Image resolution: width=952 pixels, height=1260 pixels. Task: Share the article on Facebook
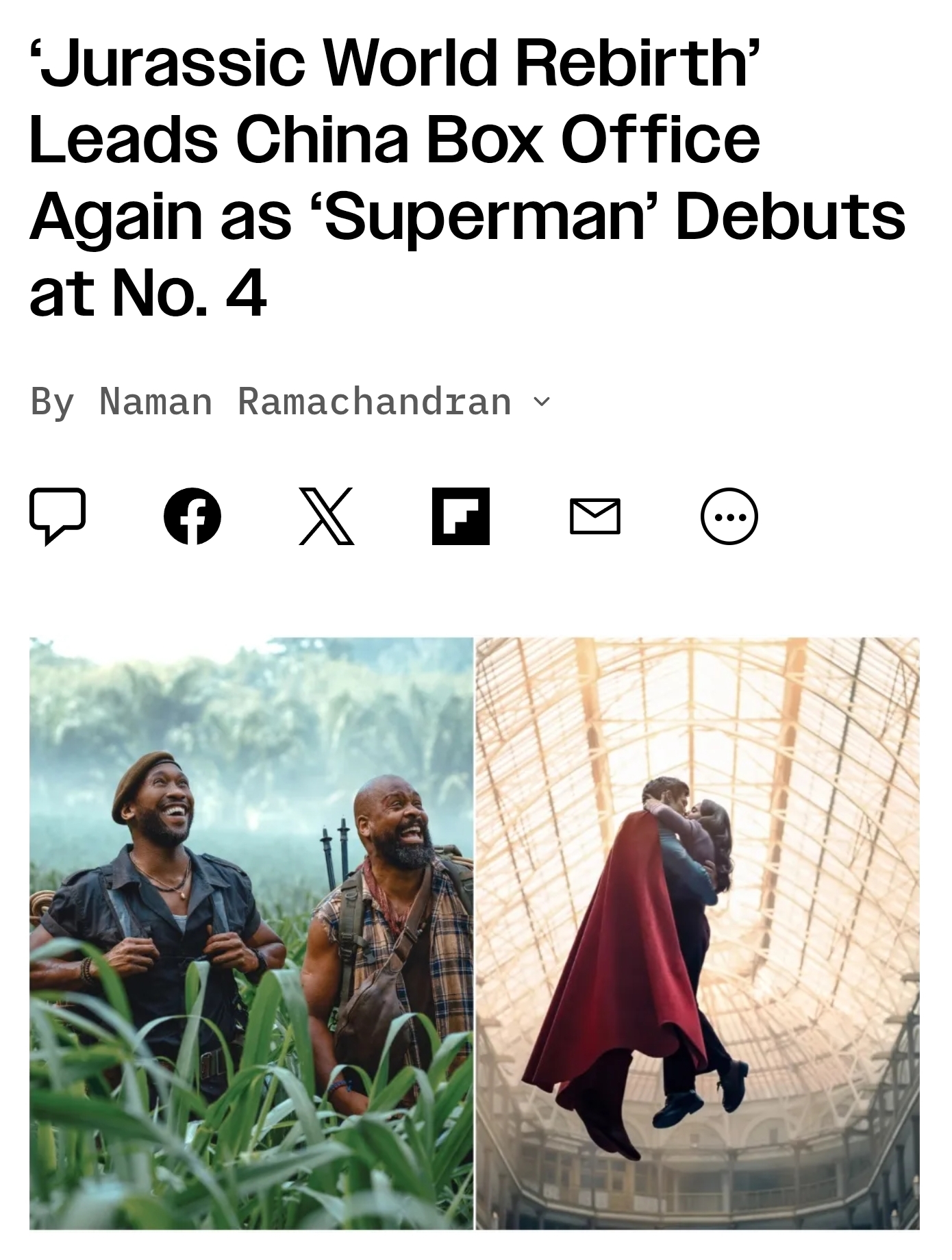point(192,516)
